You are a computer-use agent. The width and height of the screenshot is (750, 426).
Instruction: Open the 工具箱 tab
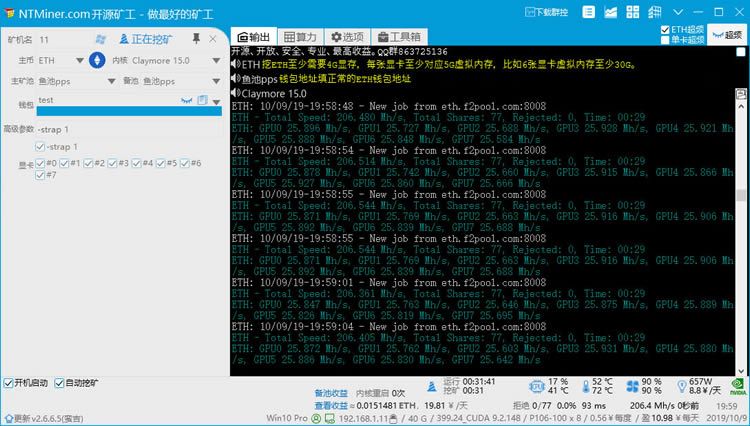[x=399, y=37]
